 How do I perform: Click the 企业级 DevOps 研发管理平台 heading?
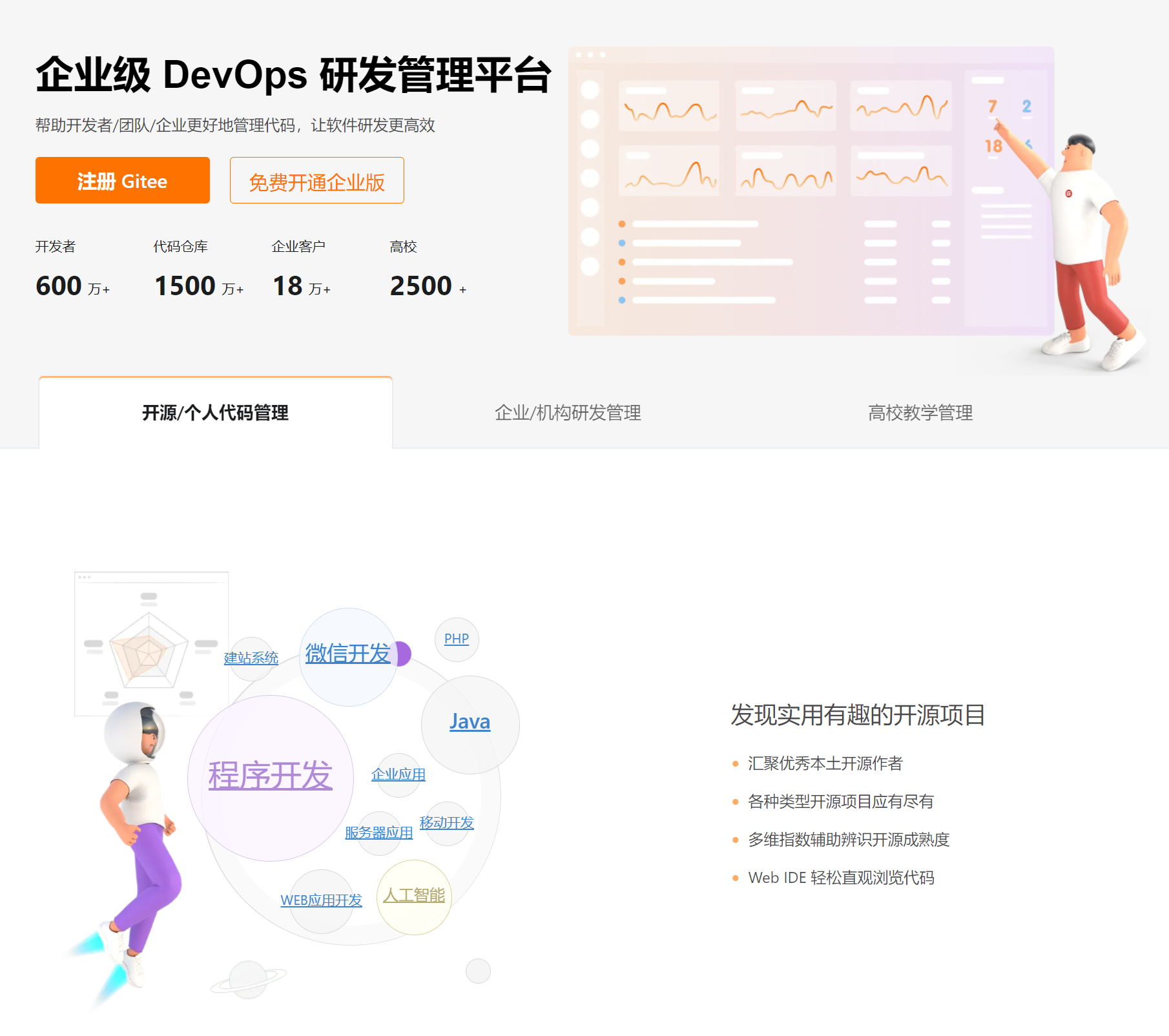pyautogui.click(x=294, y=75)
